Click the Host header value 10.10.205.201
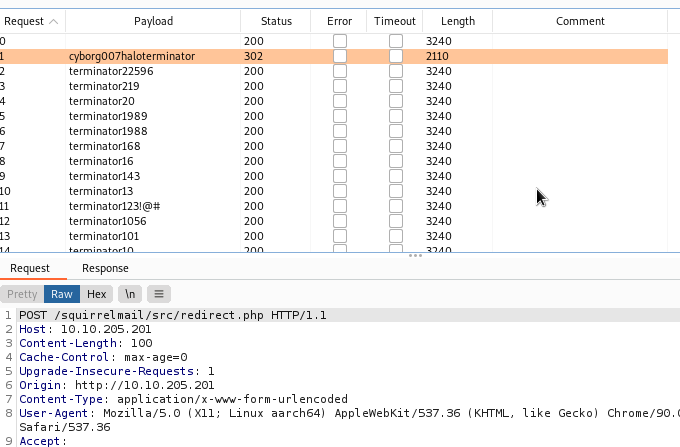The height and width of the screenshot is (447, 680). pos(106,330)
